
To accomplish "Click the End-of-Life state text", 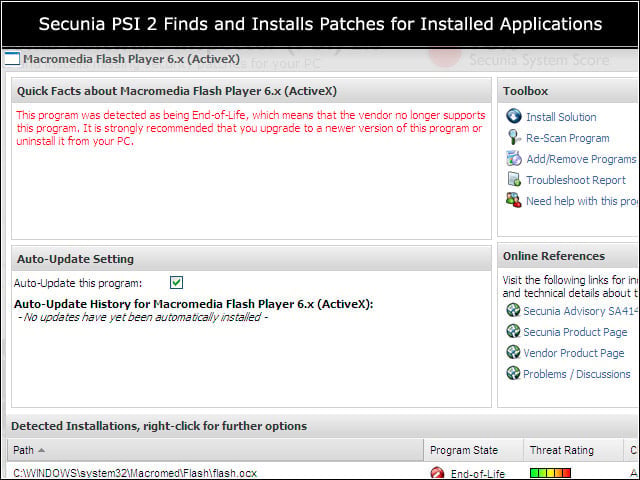I will [478, 474].
